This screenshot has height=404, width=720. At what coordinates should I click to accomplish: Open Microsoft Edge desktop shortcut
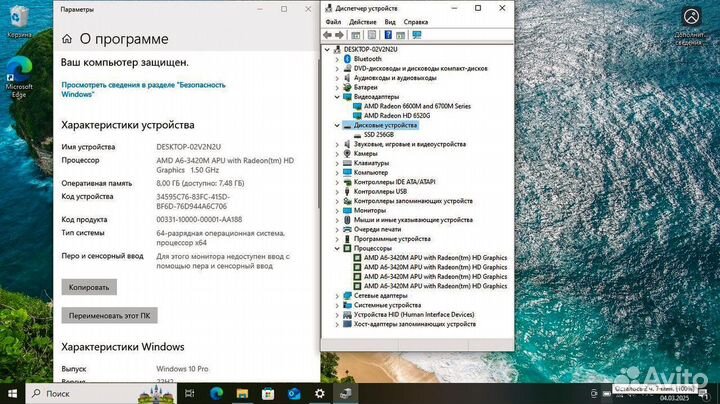tap(19, 77)
